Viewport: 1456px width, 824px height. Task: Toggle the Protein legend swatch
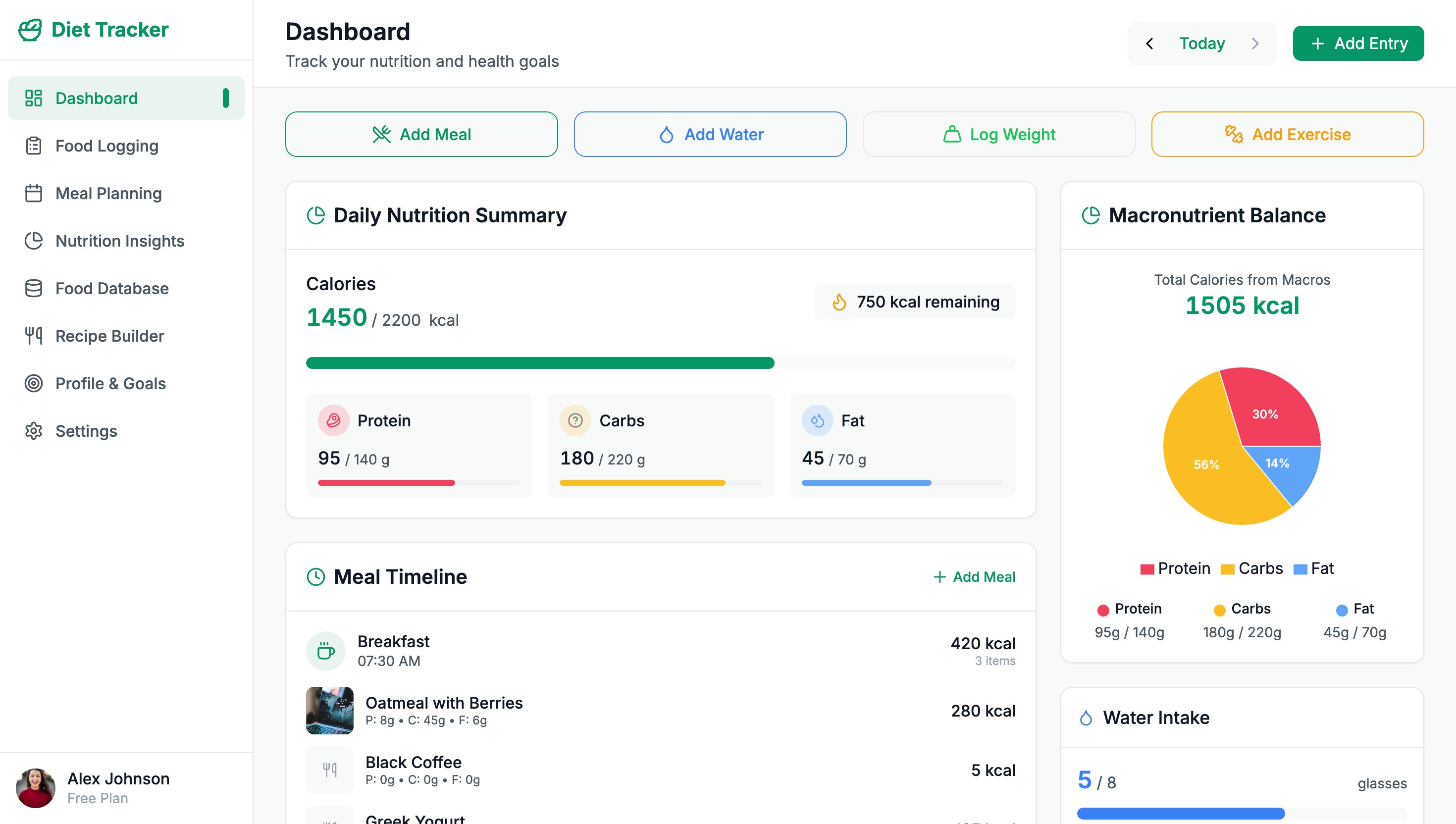1147,568
